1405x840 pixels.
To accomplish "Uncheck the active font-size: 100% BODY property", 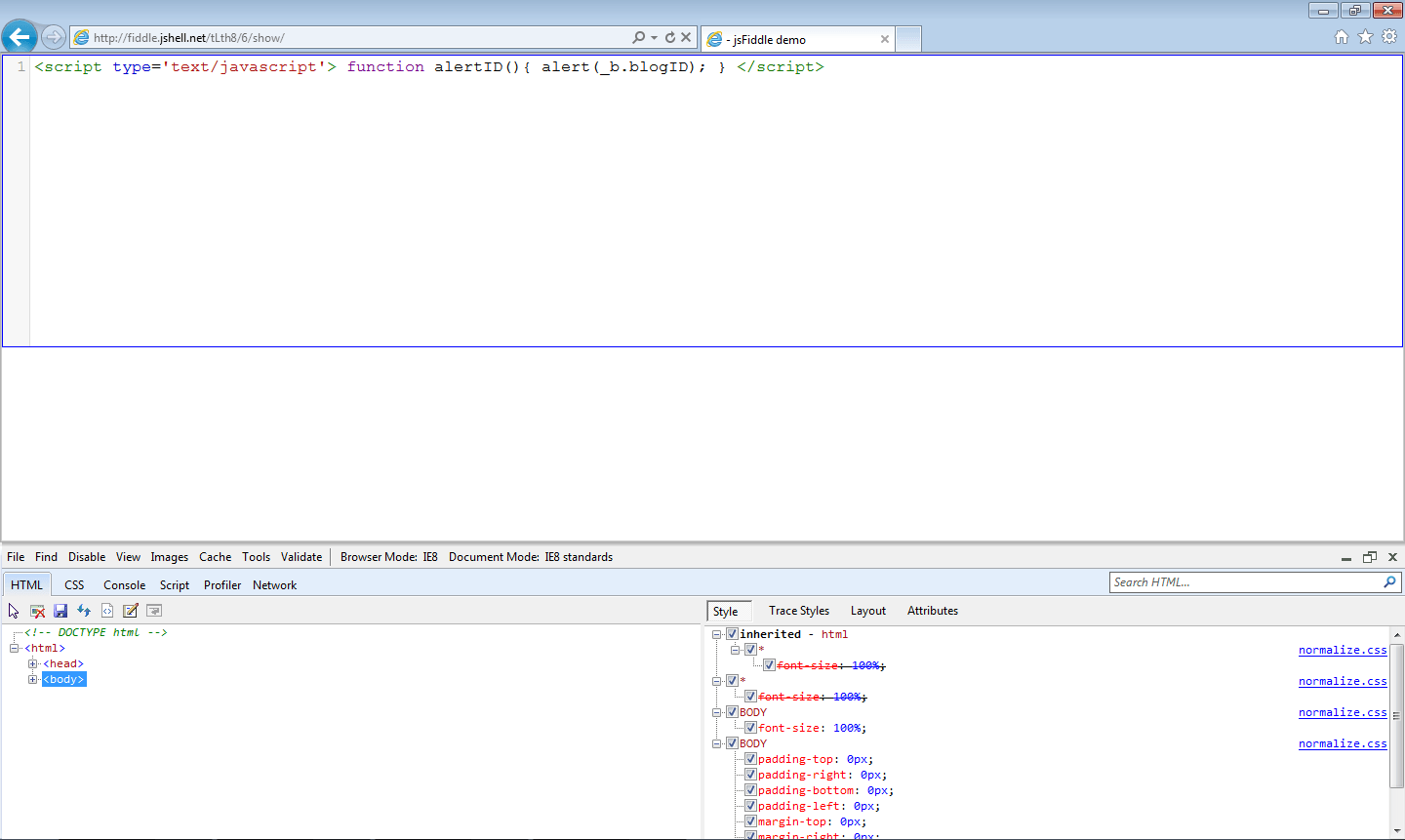I will [750, 728].
